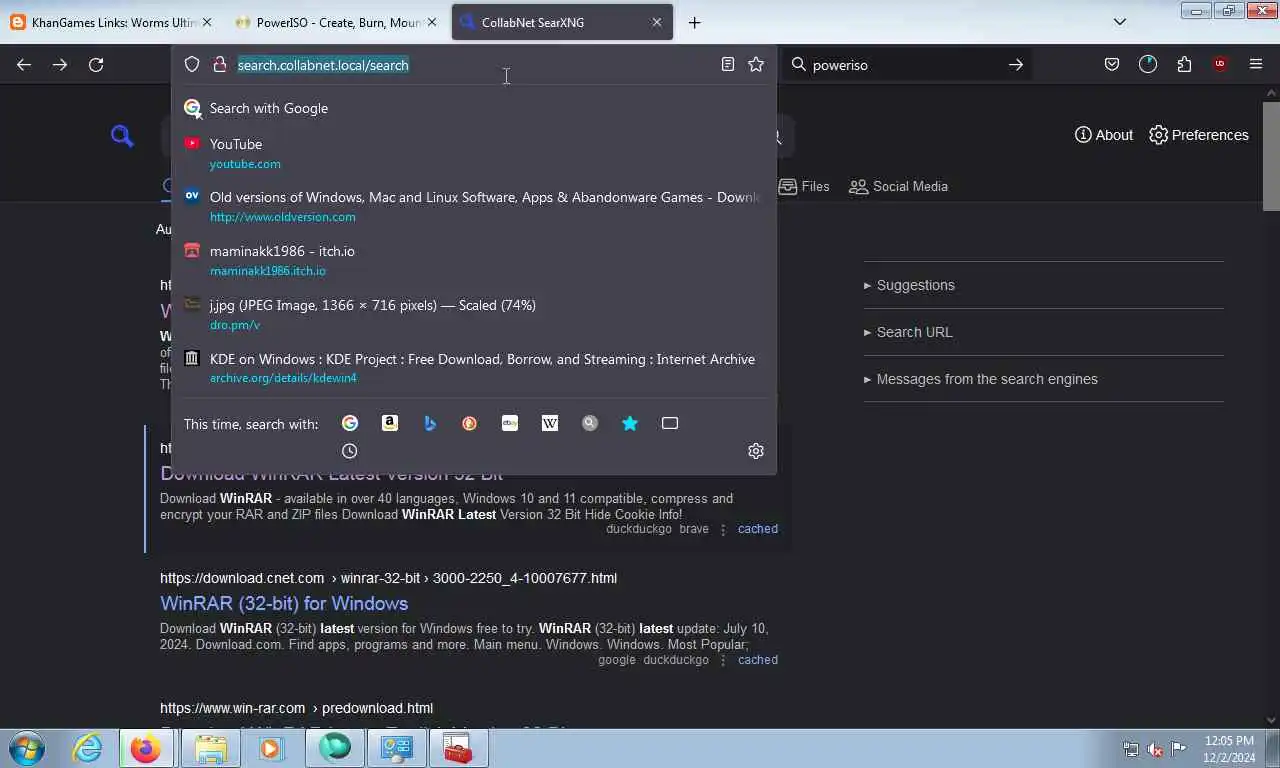Switch to the PowerISO tab
Viewport: 1280px width, 768px height.
337,22
